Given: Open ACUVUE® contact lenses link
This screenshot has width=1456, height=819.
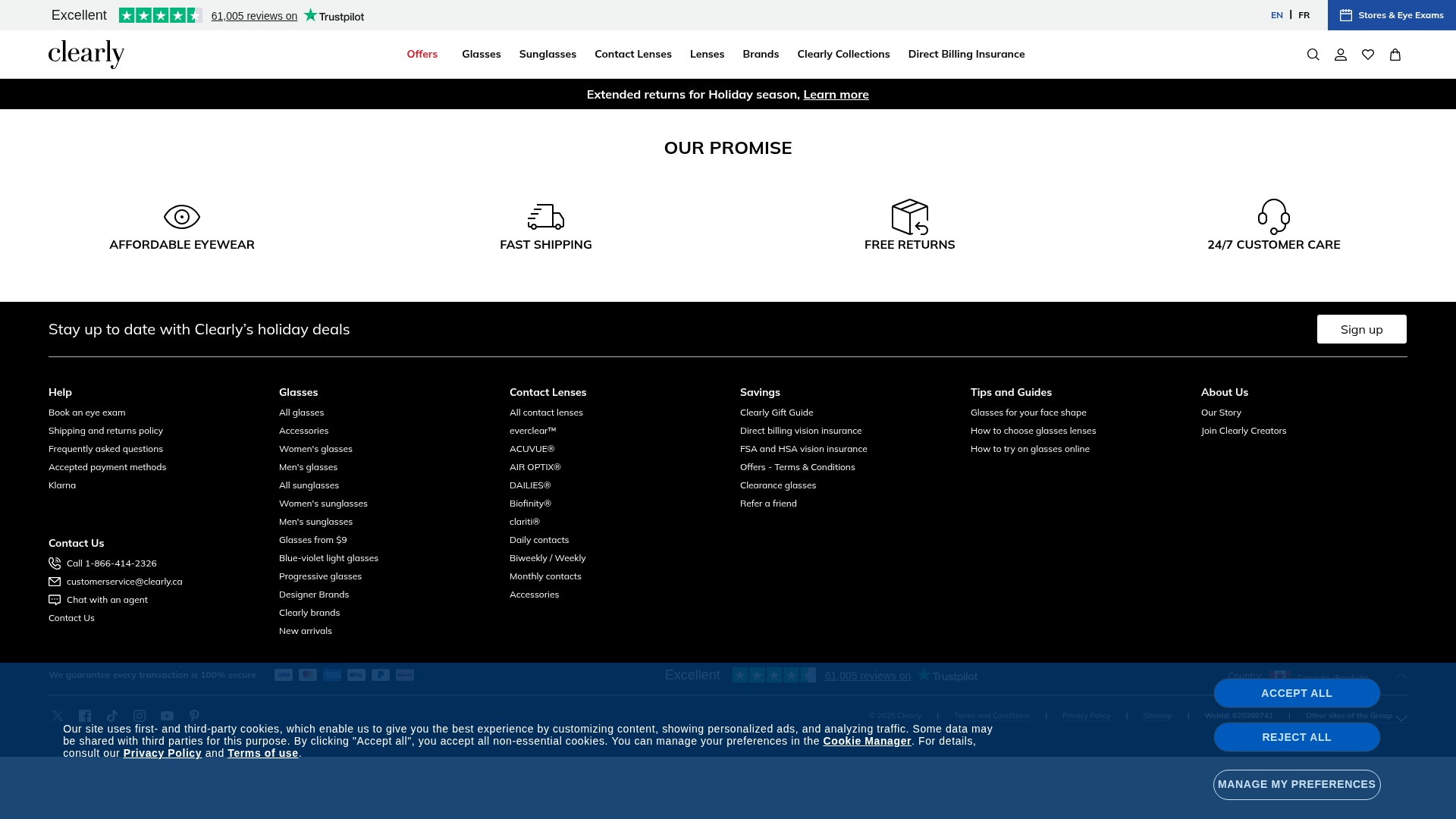Looking at the screenshot, I should [532, 449].
